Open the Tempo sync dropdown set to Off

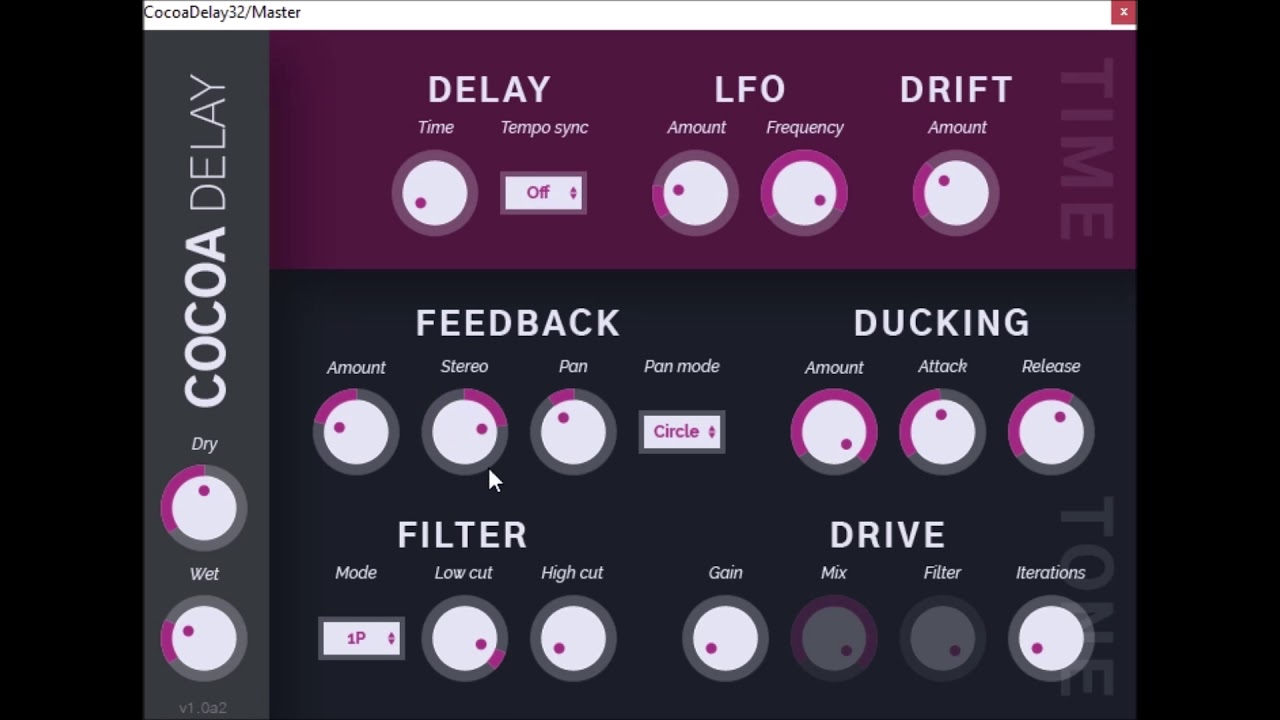point(543,193)
